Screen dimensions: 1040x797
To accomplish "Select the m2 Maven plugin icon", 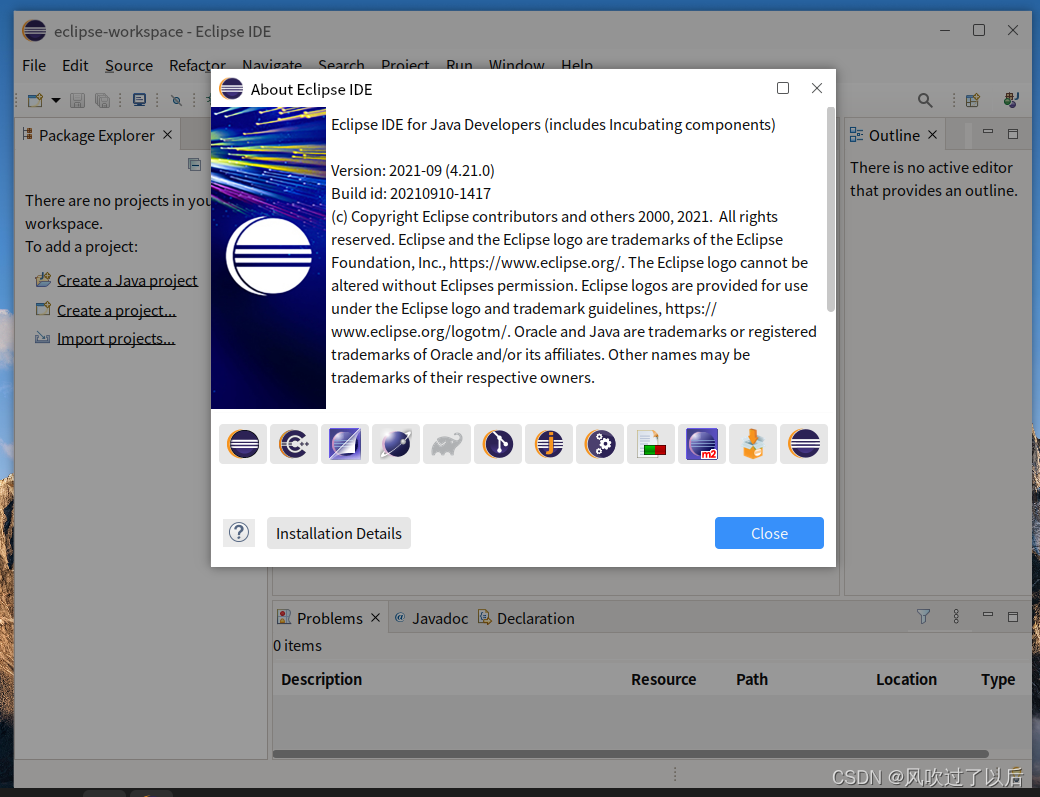I will 702,444.
